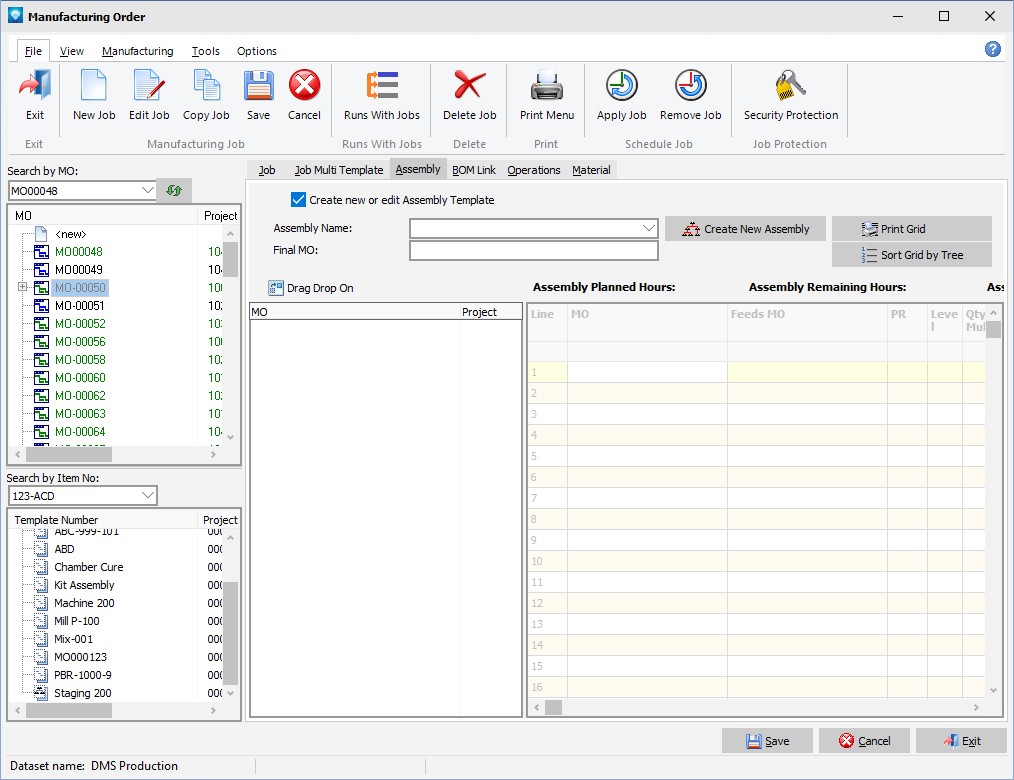The height and width of the screenshot is (780, 1014).
Task: Select MO-00051 in the MO tree
Action: (x=80, y=305)
